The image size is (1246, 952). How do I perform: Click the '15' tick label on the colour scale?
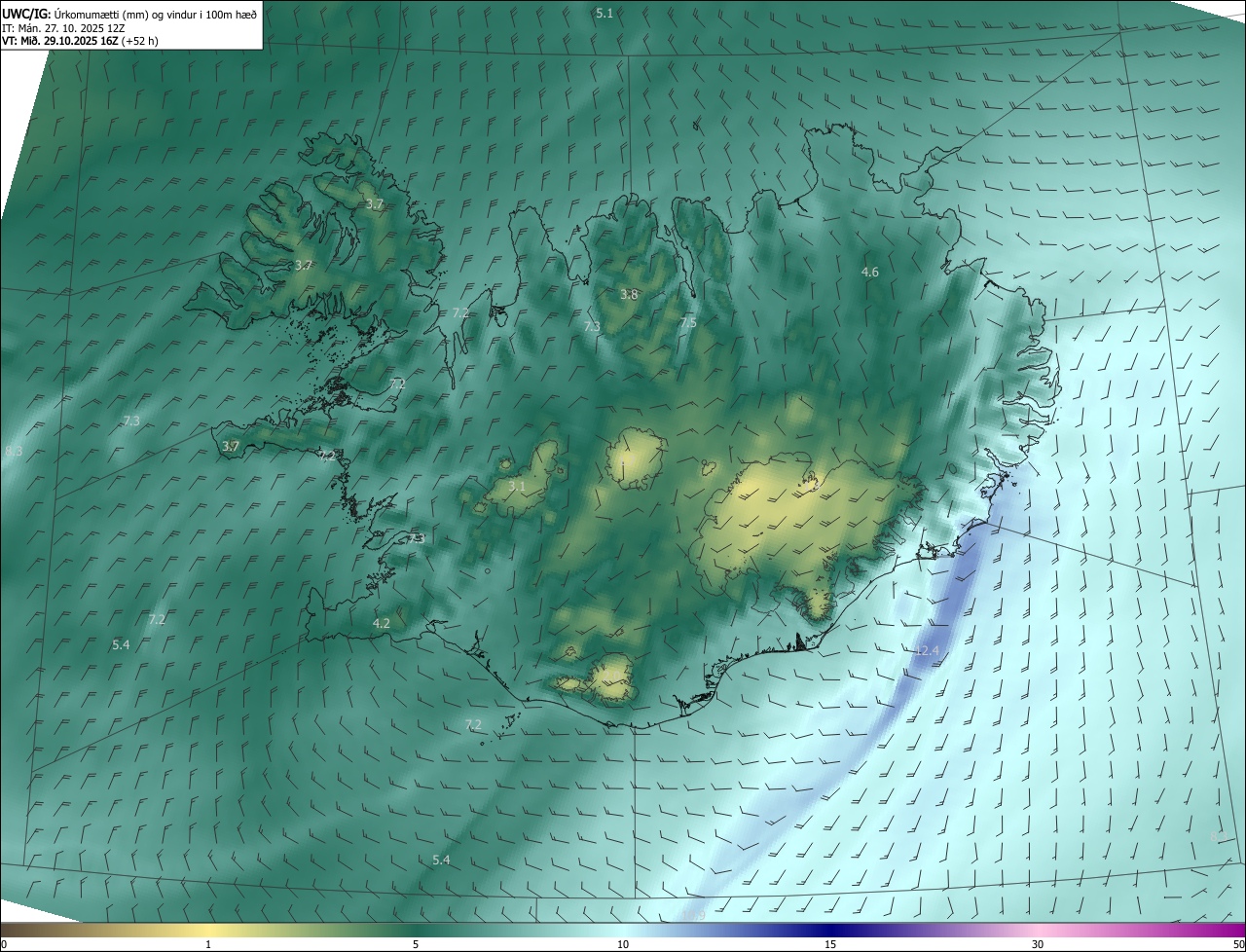[x=830, y=944]
